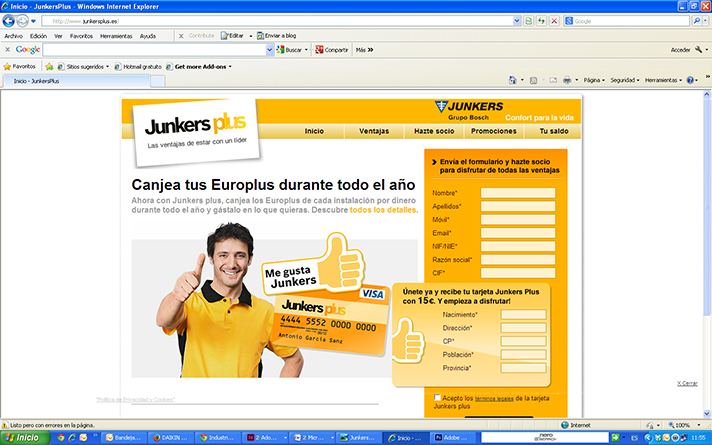The width and height of the screenshot is (712, 445).
Task: Click the green Refresh page icon
Action: 541,21
